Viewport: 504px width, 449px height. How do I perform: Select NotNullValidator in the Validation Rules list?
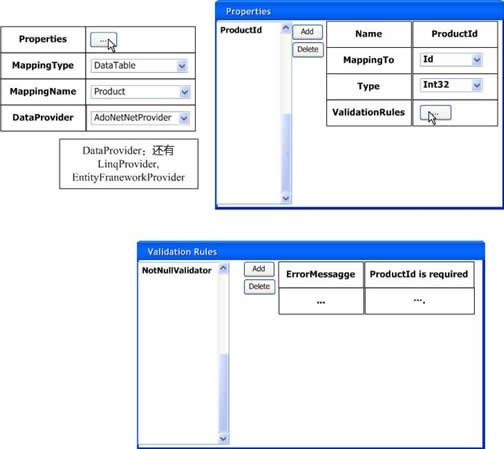(177, 270)
